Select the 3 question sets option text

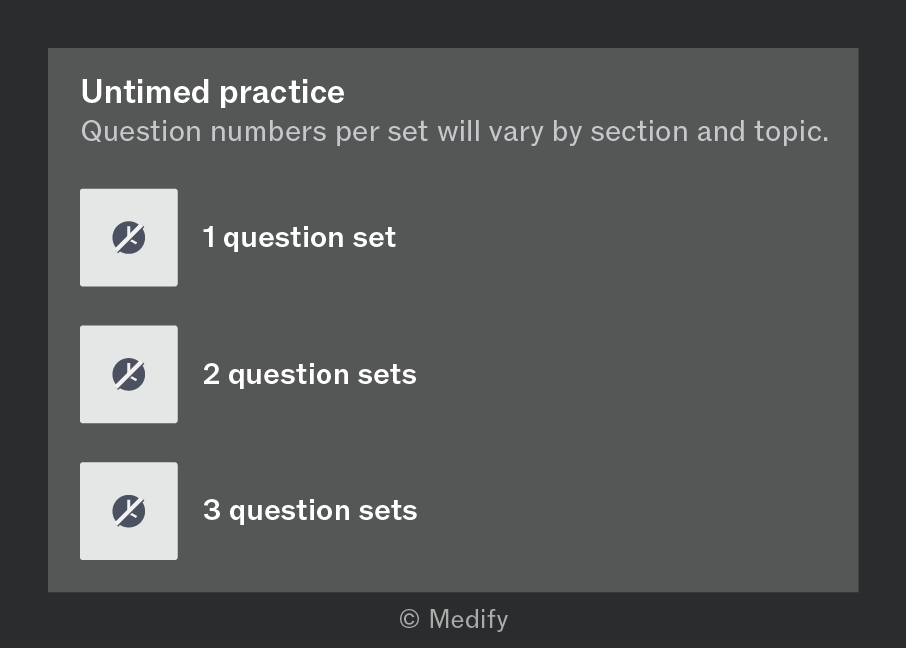pyautogui.click(x=310, y=511)
